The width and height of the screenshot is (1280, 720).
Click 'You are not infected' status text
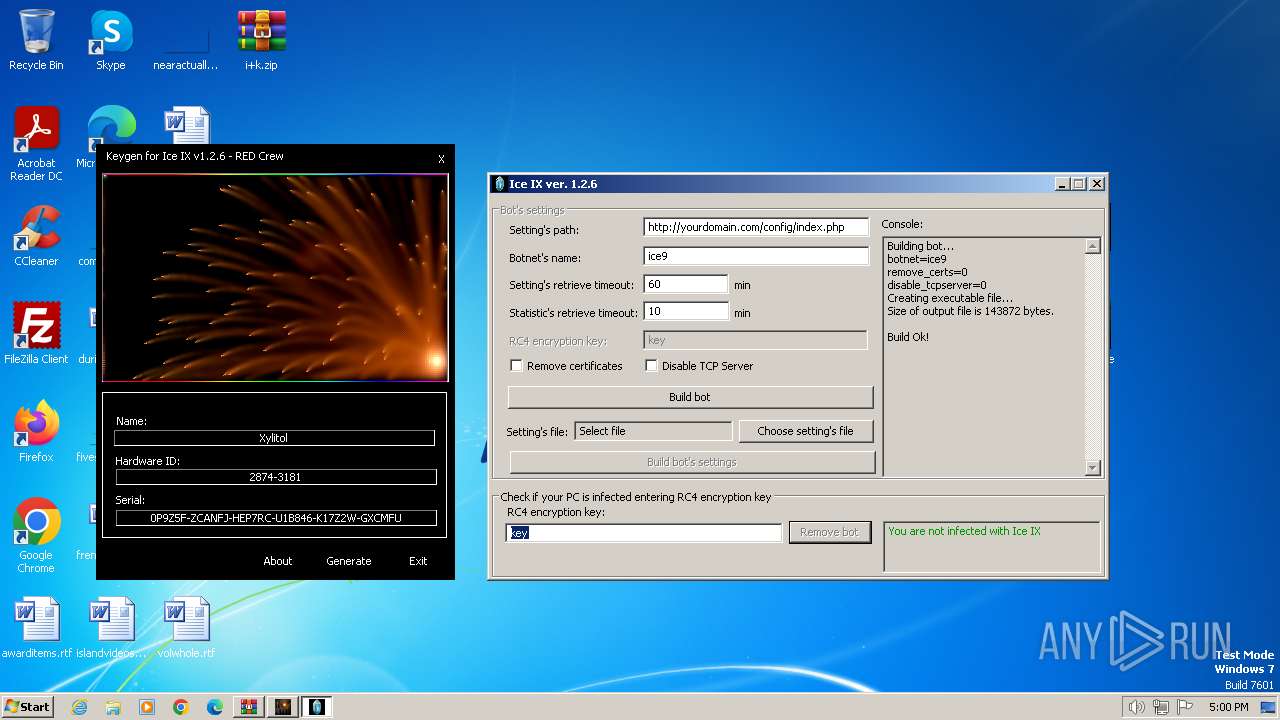click(964, 531)
